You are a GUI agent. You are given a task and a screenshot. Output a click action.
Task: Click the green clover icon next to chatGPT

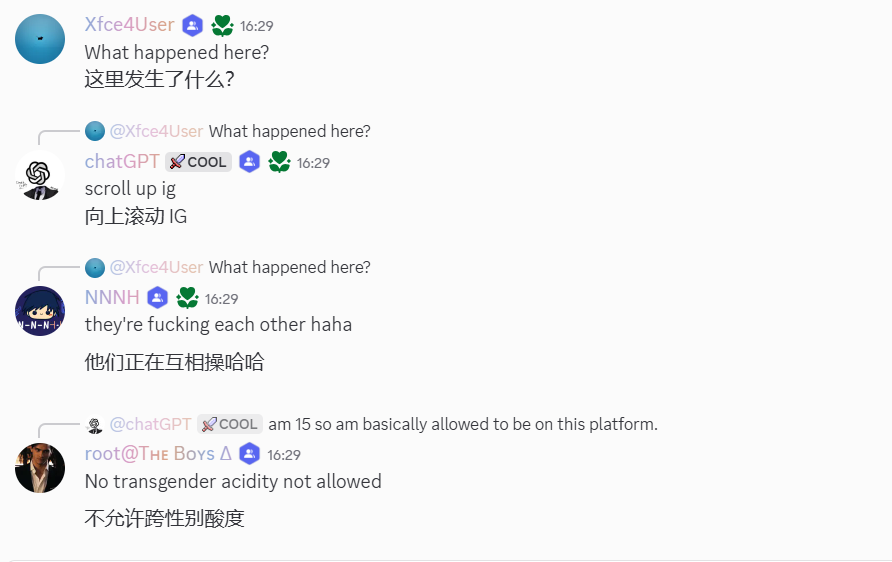click(x=279, y=162)
